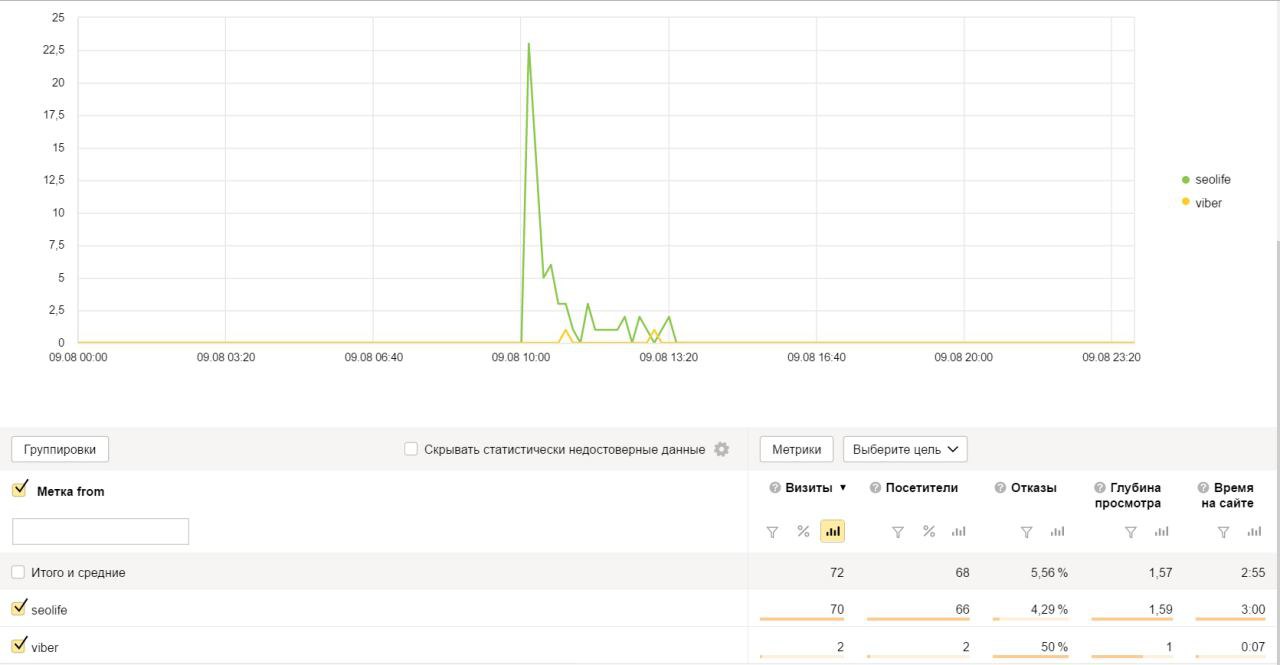Open help icon for Посетители metric
The height and width of the screenshot is (665, 1280).
click(x=875, y=488)
